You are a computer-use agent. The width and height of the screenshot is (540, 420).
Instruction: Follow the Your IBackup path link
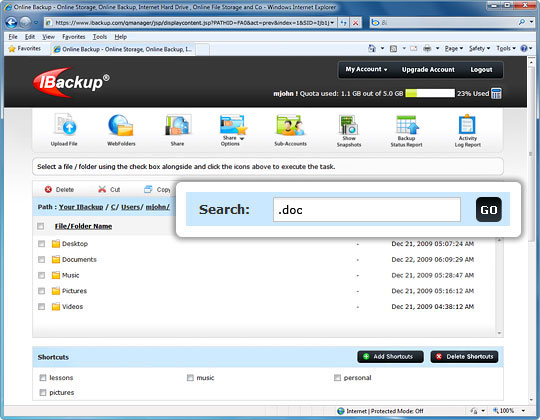tap(81, 207)
